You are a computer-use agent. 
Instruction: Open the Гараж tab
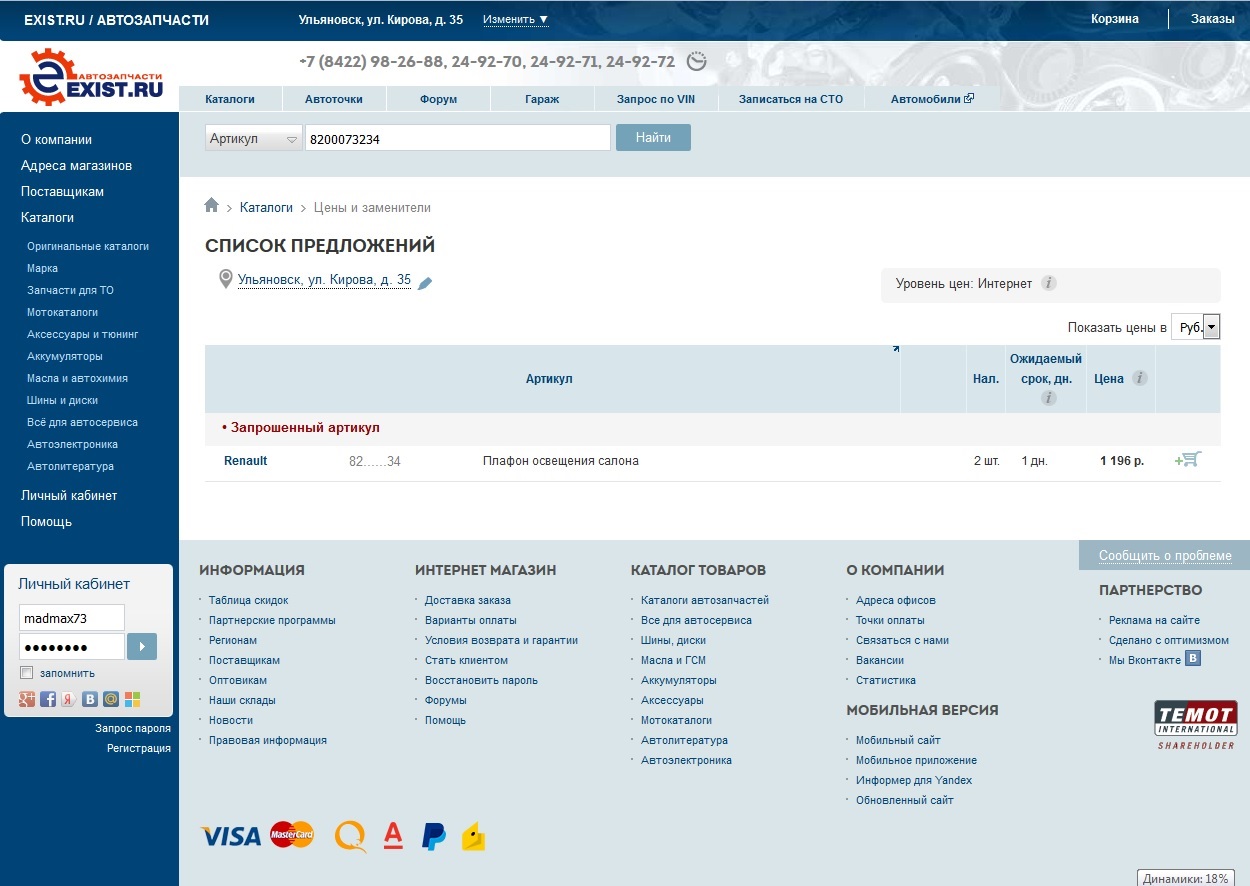coord(542,99)
